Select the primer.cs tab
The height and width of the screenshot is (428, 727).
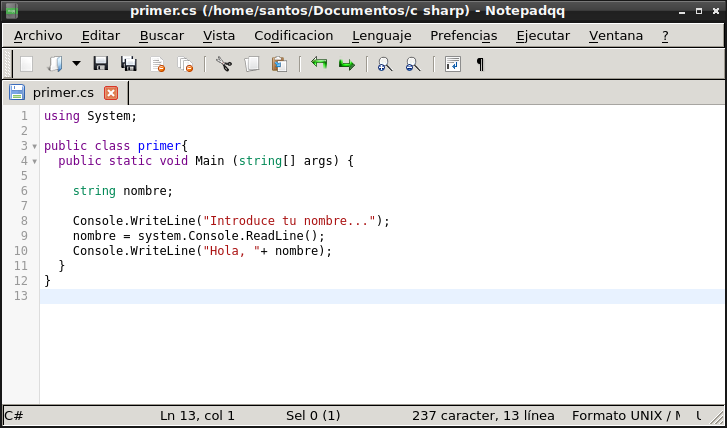coord(63,93)
